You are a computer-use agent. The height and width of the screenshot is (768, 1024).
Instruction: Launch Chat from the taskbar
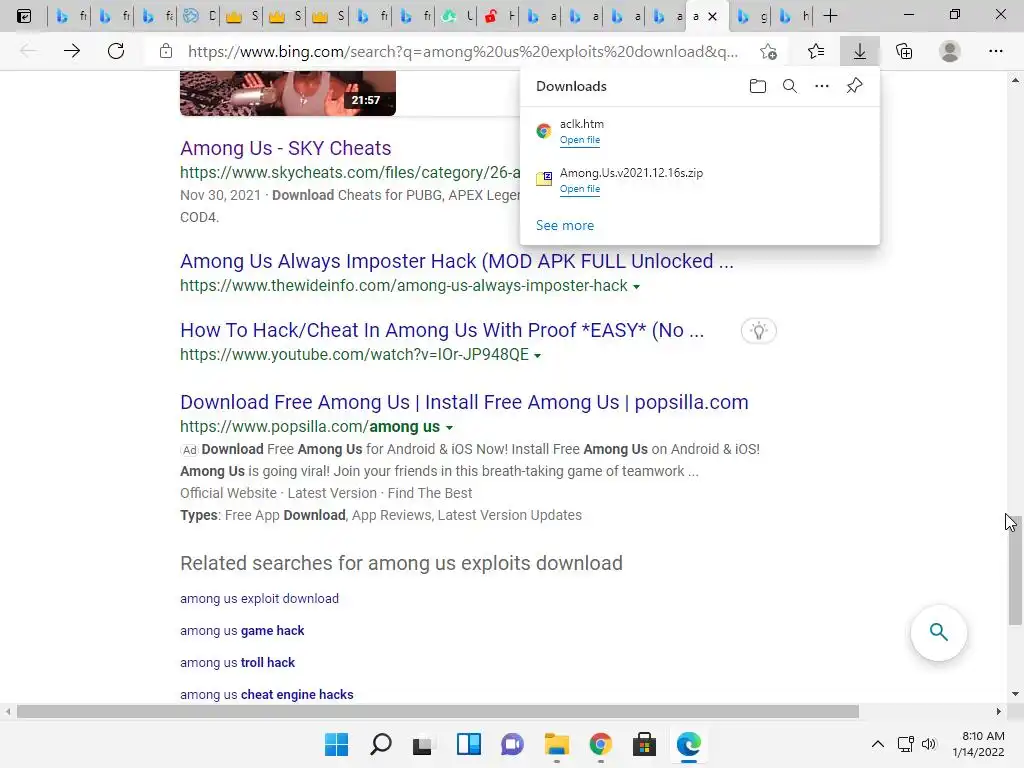click(x=513, y=744)
